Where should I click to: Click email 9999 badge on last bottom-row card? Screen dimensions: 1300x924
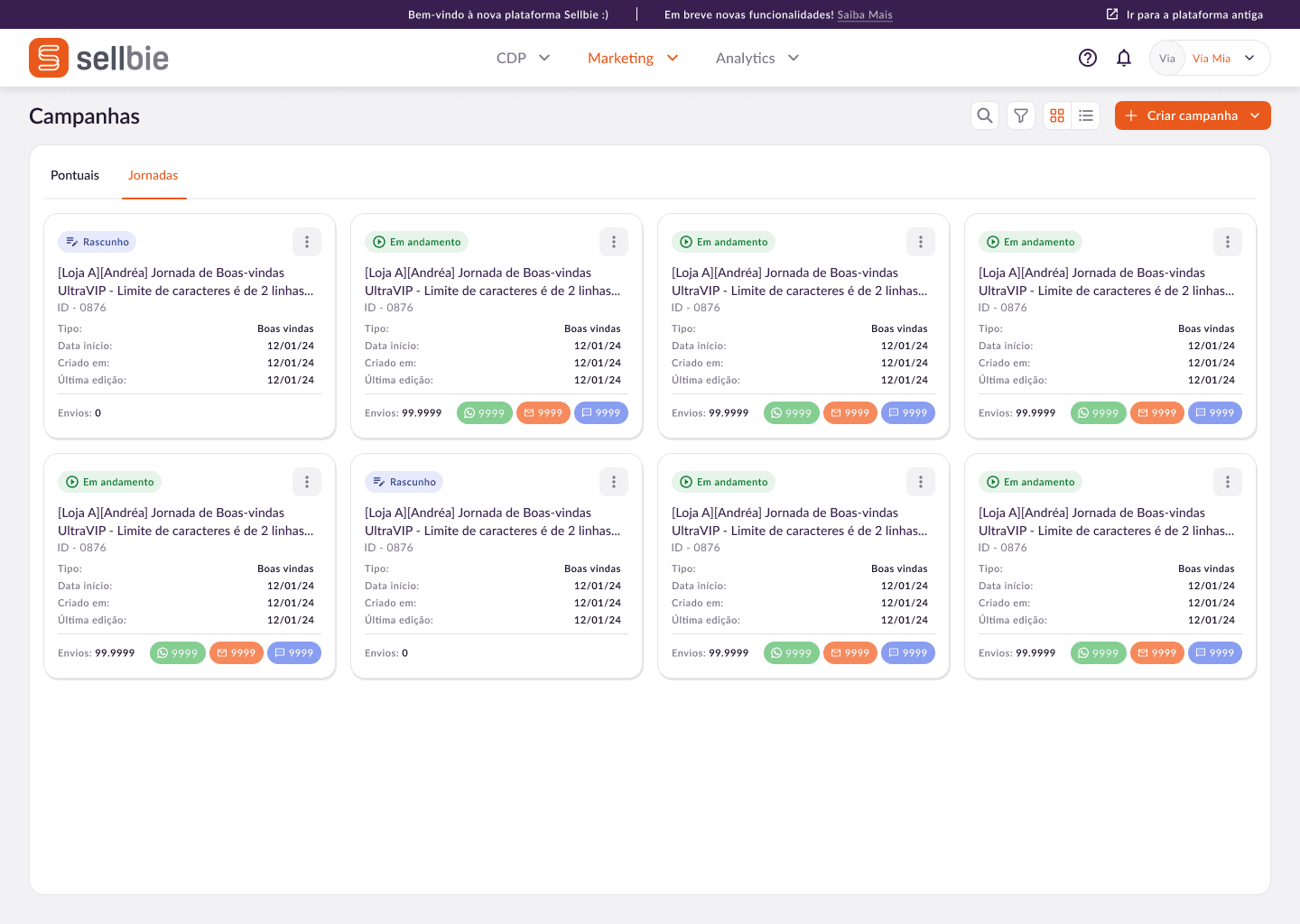pos(1157,653)
